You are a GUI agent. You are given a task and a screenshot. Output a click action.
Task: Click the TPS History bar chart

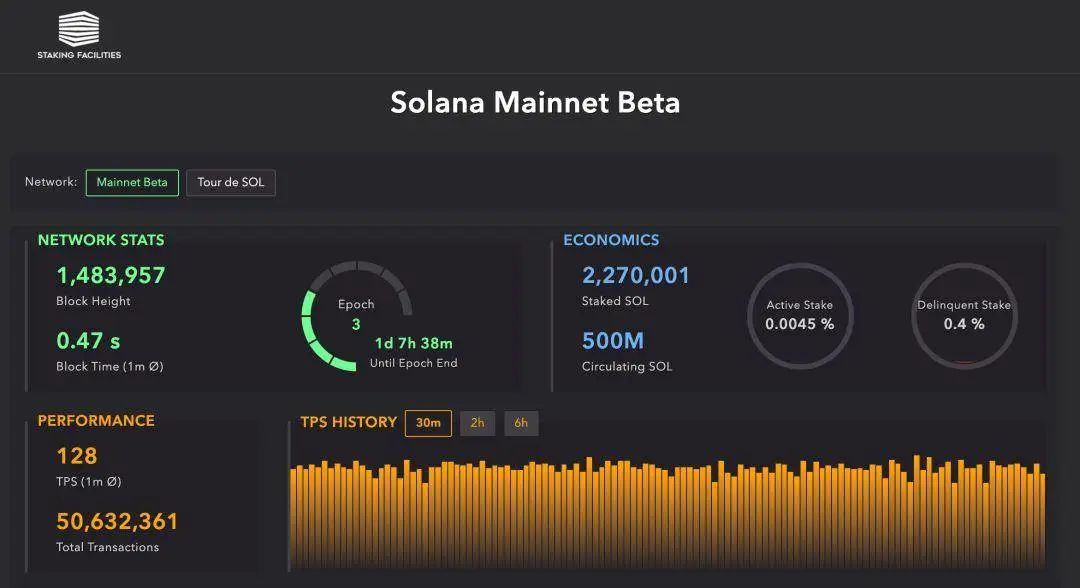(667, 514)
